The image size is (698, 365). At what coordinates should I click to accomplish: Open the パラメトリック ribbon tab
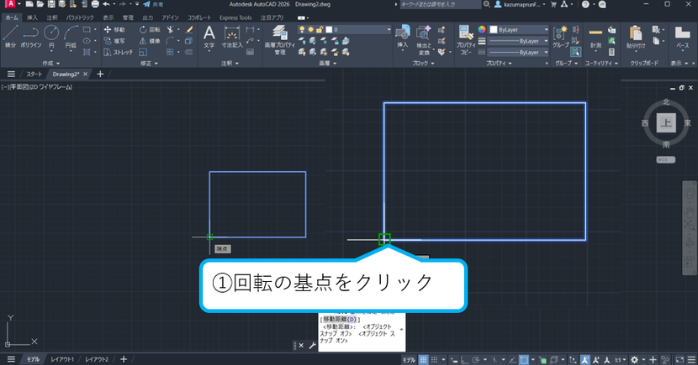pos(80,18)
